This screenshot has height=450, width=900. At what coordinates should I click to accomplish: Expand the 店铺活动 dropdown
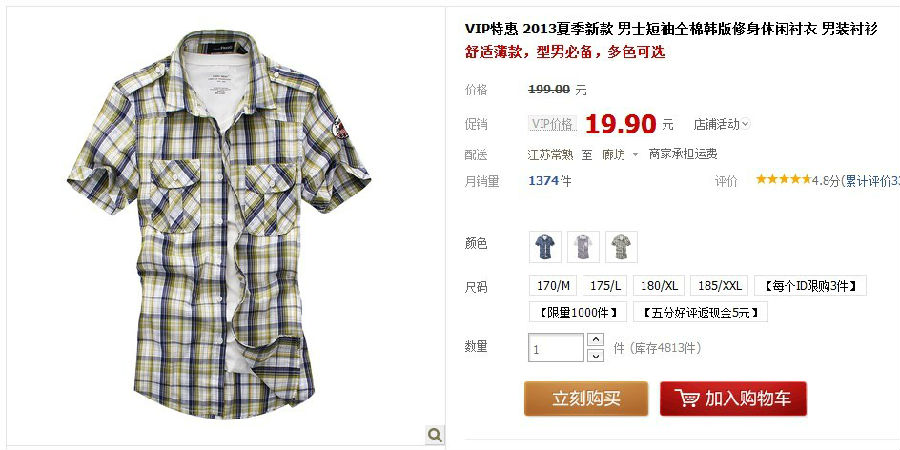pyautogui.click(x=721, y=124)
